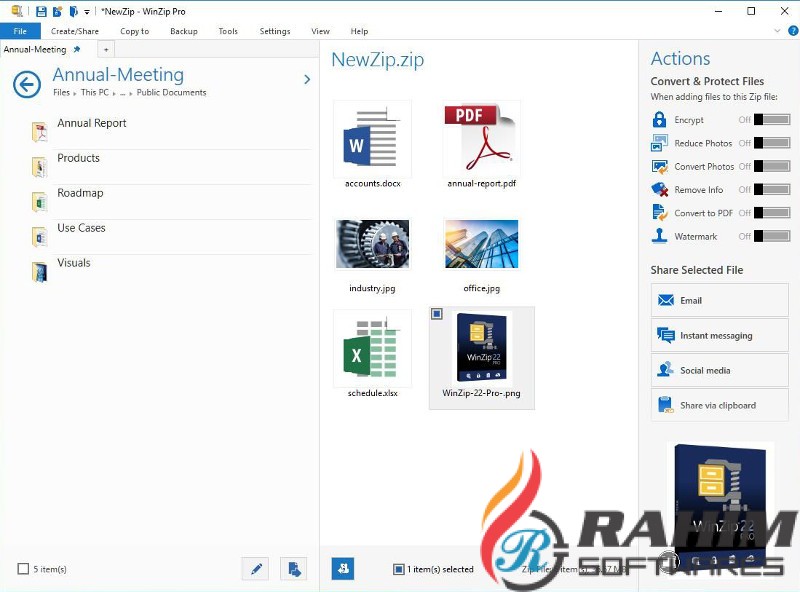Collapse the ribbon with the chevron
Screen dimensions: 800x592
coord(777,31)
